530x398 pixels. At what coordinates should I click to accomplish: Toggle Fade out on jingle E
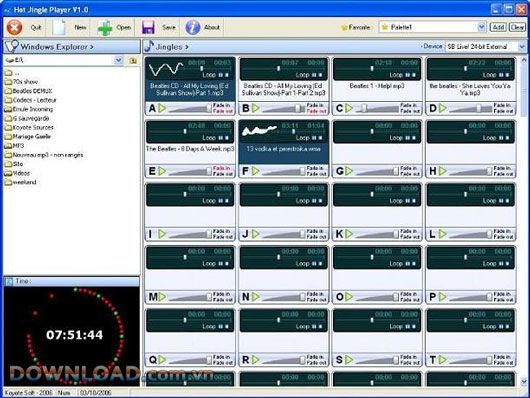click(x=223, y=174)
